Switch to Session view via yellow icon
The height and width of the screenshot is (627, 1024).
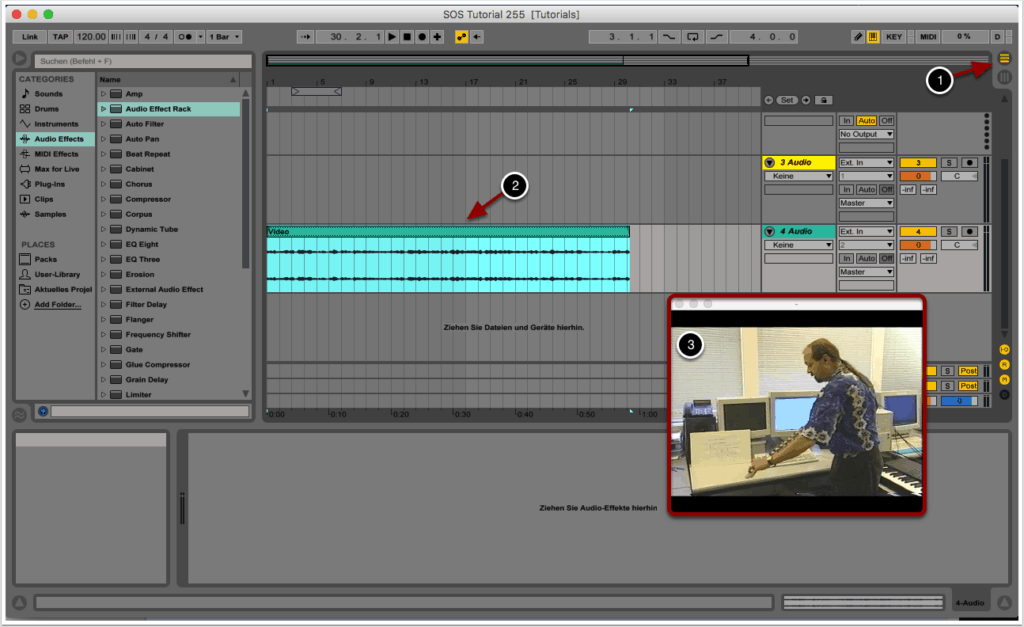(x=1004, y=59)
